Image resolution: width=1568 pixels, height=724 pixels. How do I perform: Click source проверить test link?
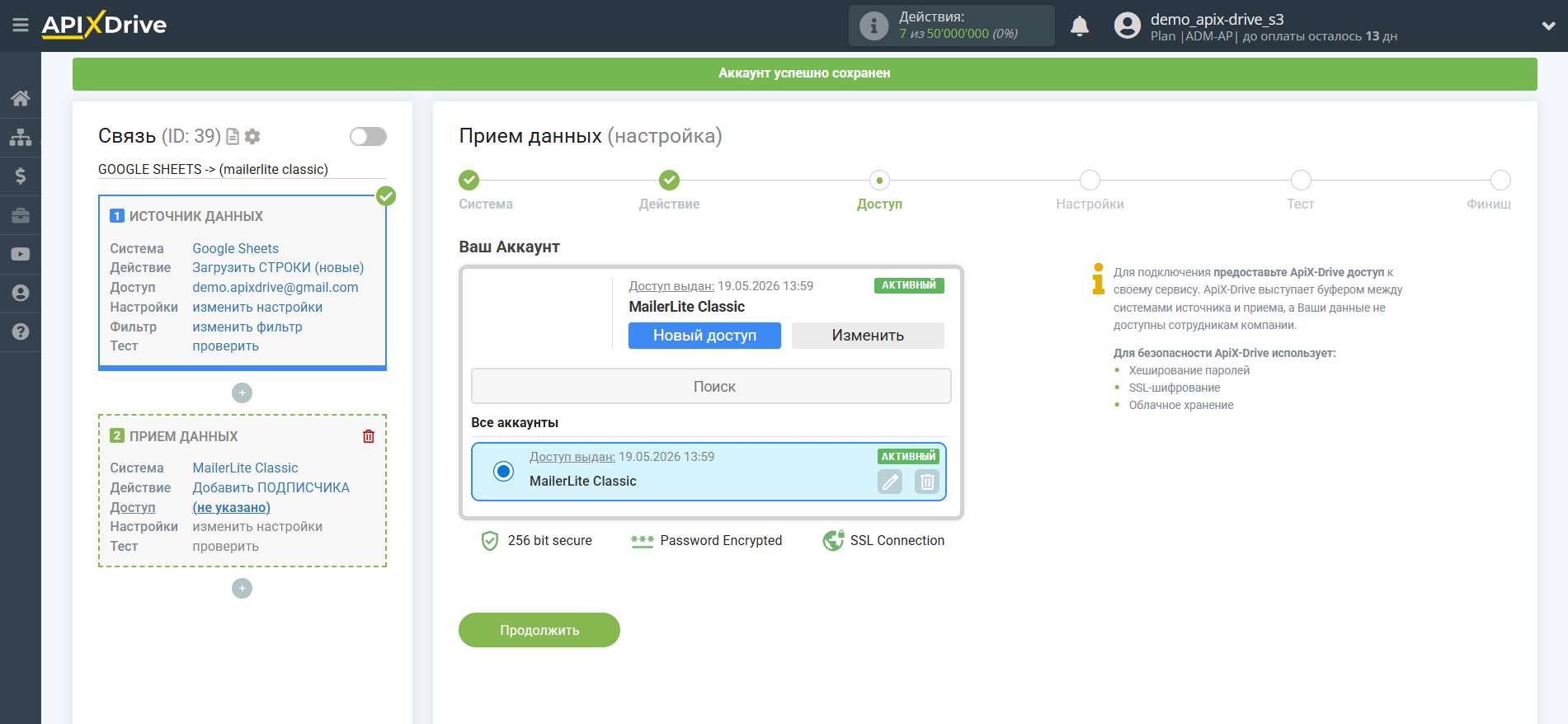point(225,346)
